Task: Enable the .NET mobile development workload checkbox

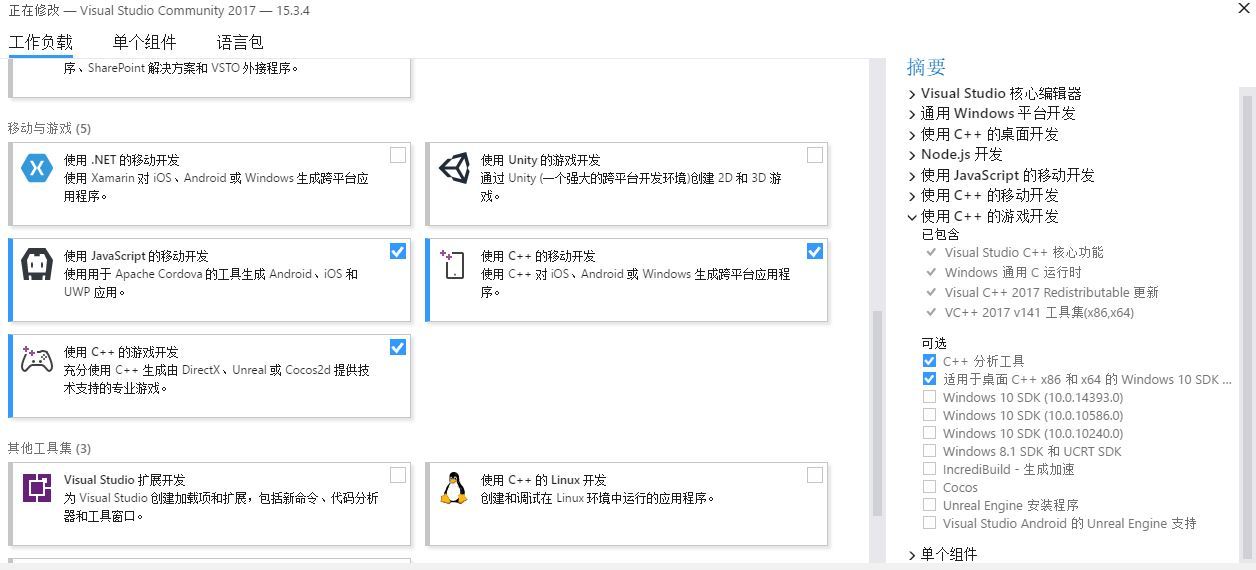Action: tap(398, 155)
